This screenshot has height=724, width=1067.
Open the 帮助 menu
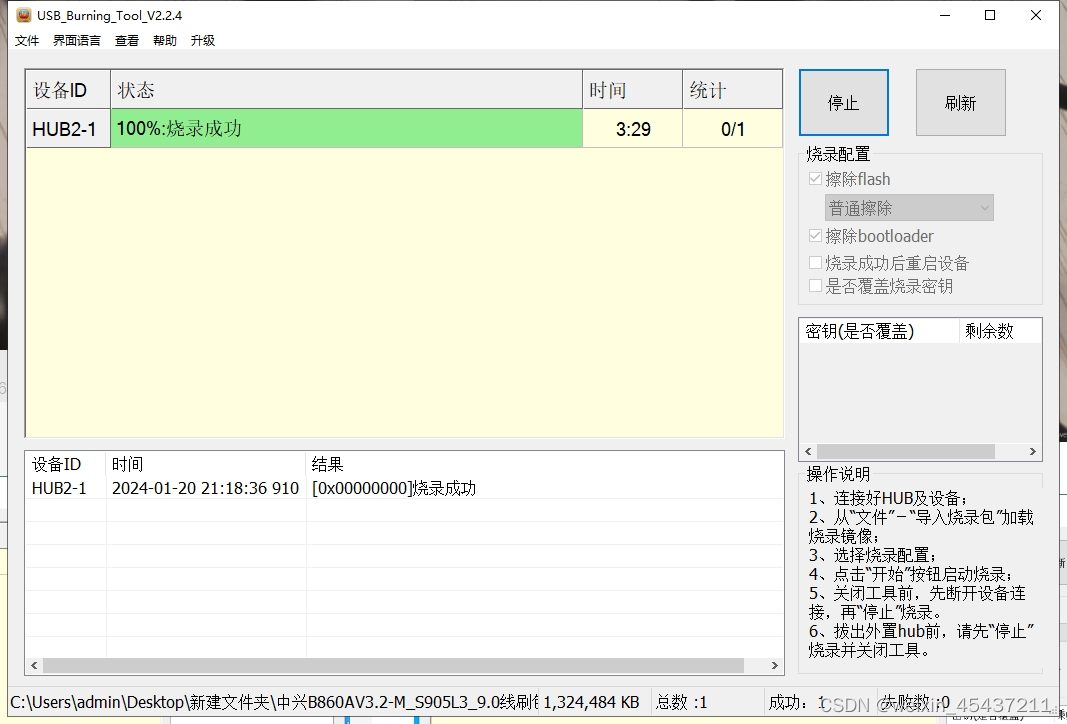(165, 41)
